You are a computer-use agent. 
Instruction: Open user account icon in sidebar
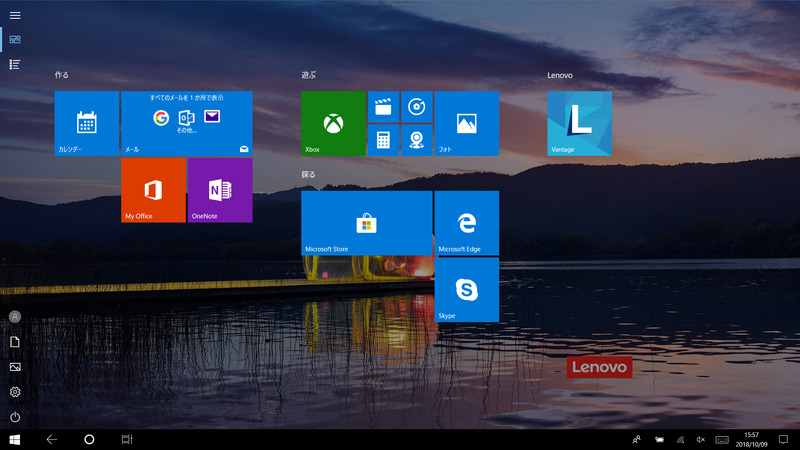tap(15, 317)
